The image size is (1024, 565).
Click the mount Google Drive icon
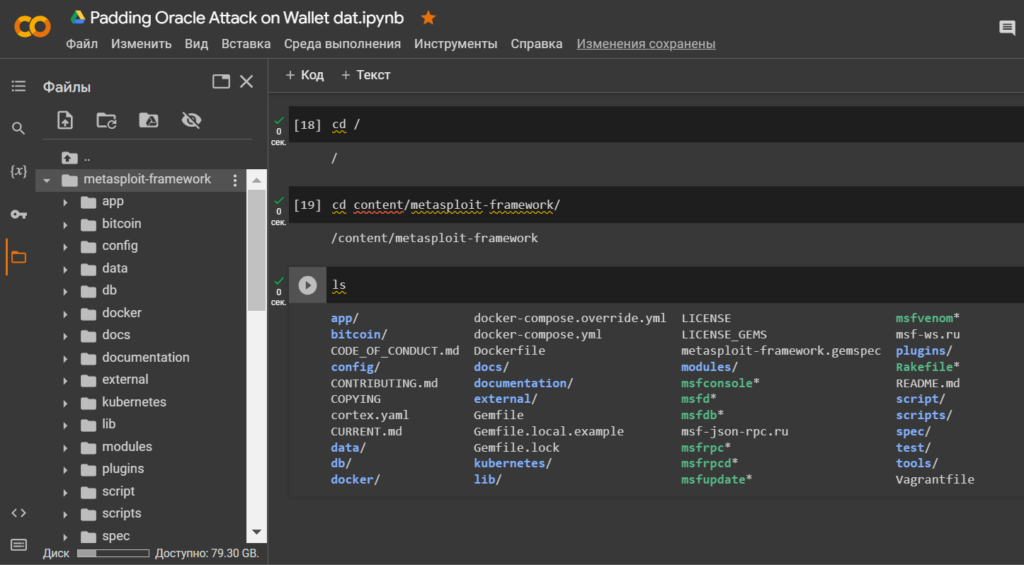click(x=148, y=120)
